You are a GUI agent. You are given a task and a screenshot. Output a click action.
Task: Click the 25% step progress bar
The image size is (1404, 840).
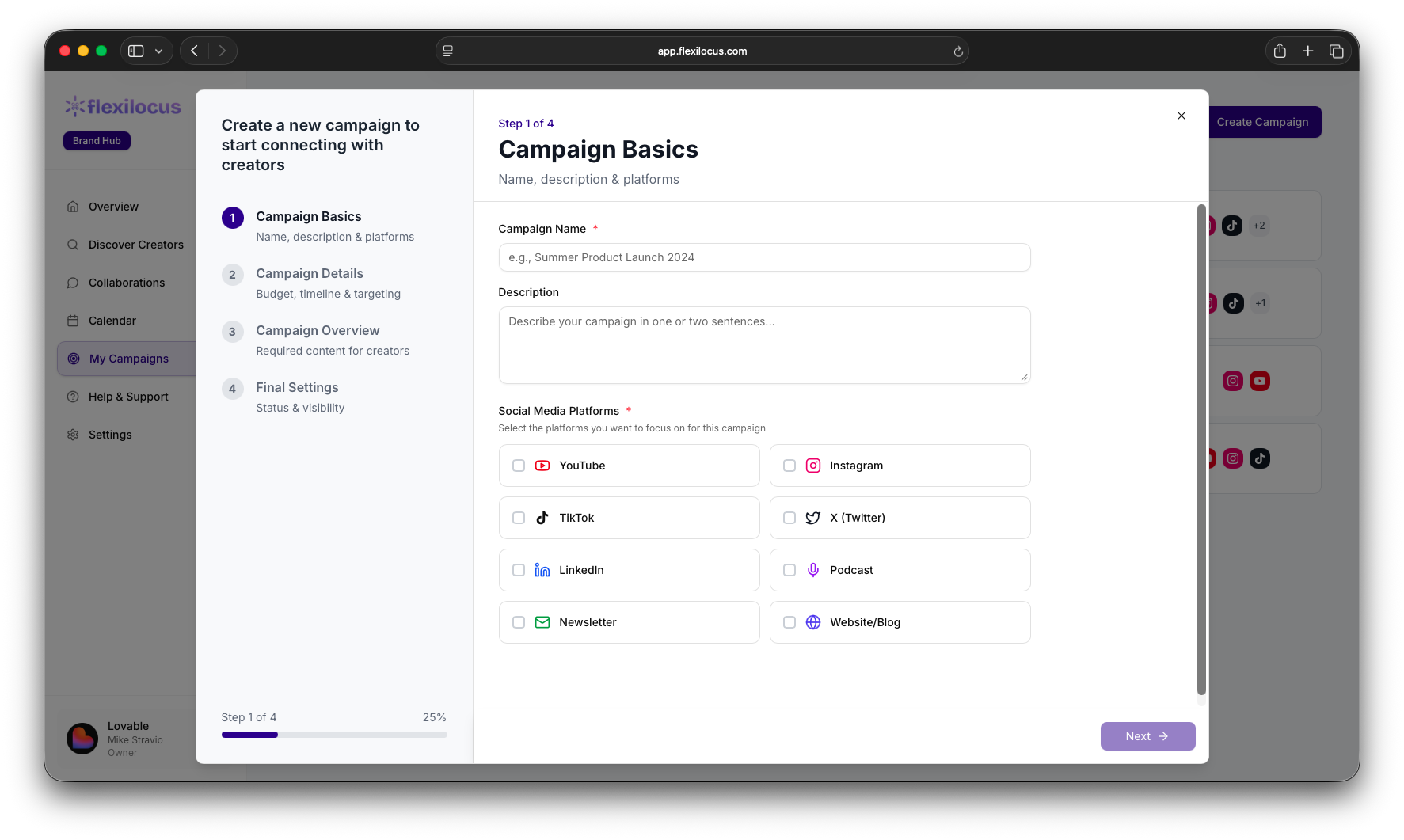tap(333, 735)
